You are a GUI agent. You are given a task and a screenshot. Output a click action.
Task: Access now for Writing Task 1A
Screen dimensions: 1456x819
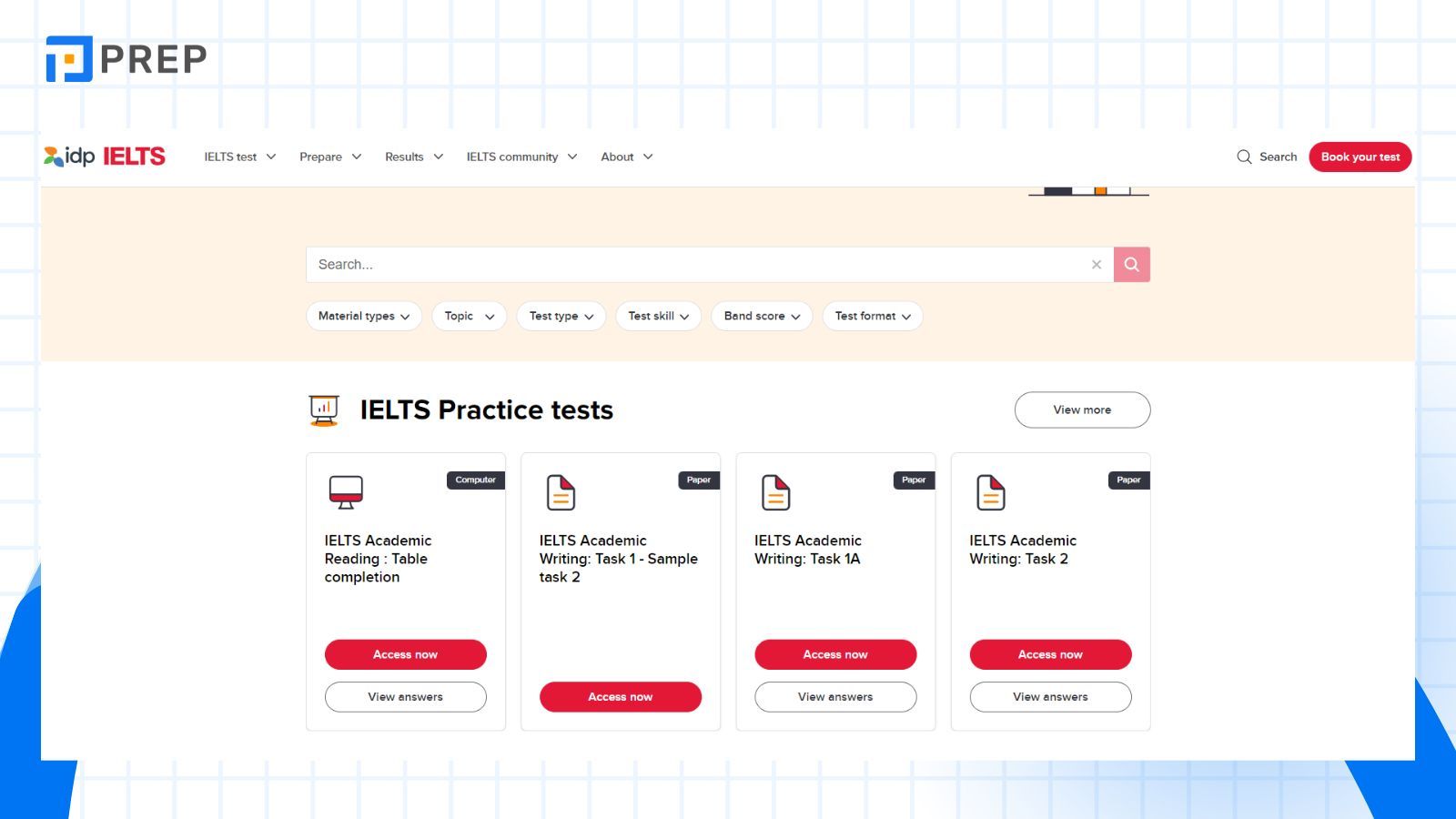click(x=835, y=654)
